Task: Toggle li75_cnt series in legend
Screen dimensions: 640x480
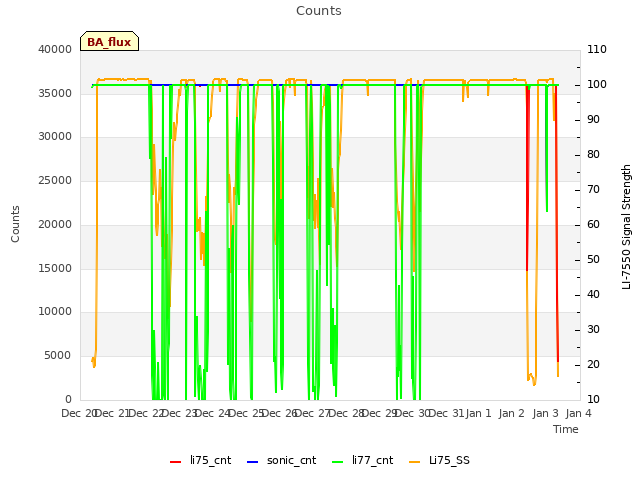Action: tap(200, 460)
